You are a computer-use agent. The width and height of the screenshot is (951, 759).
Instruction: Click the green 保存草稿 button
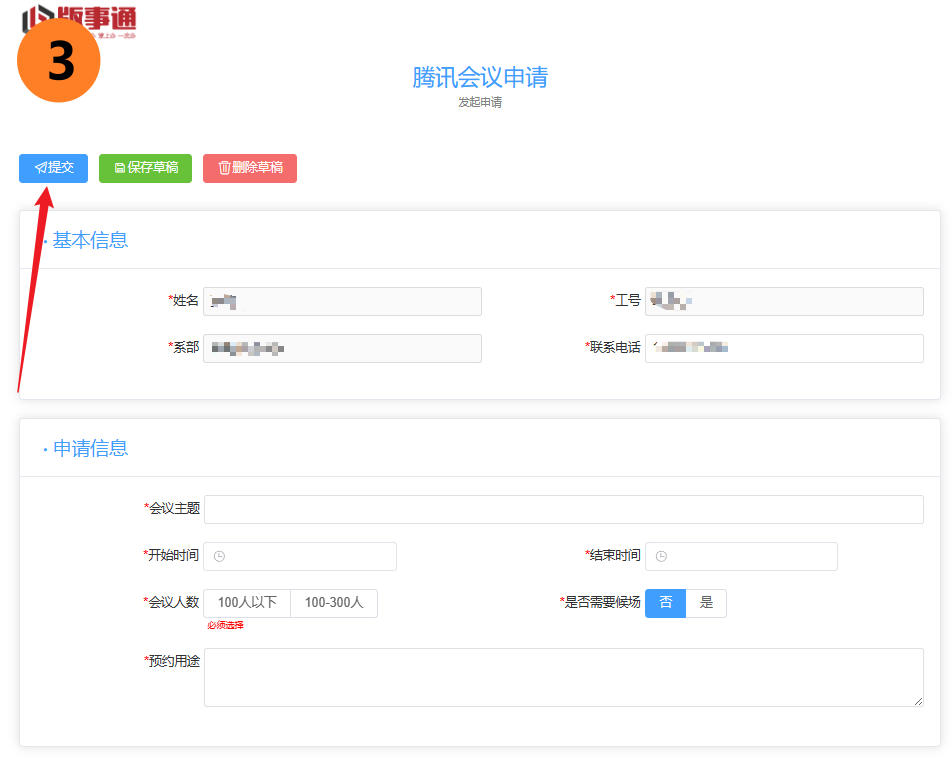tap(146, 168)
